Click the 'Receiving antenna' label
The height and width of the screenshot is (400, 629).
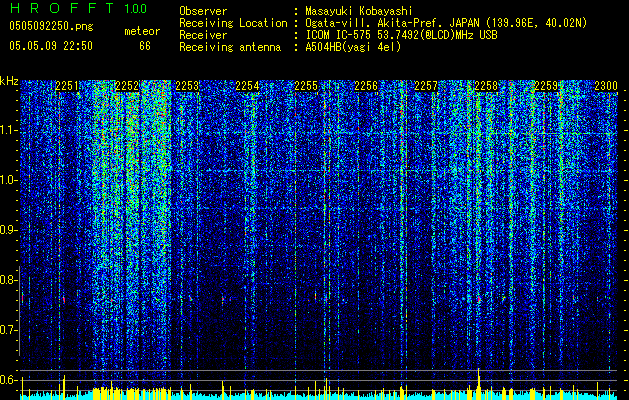point(230,47)
